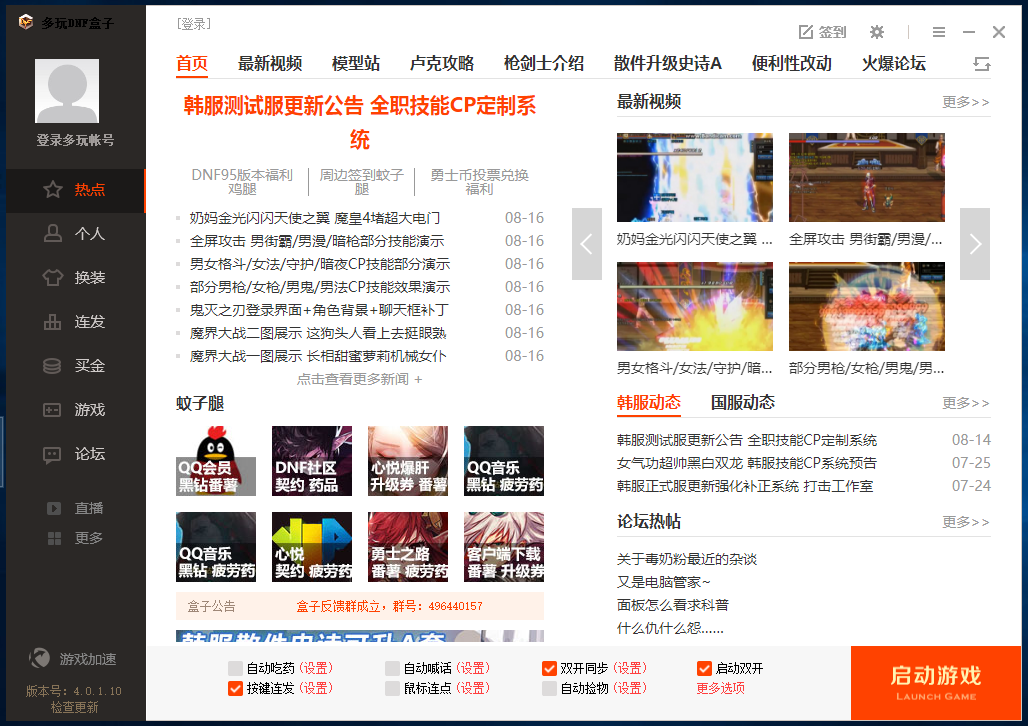This screenshot has height=726, width=1028.
Task: Switch to the 首页 tab
Action: (x=192, y=64)
